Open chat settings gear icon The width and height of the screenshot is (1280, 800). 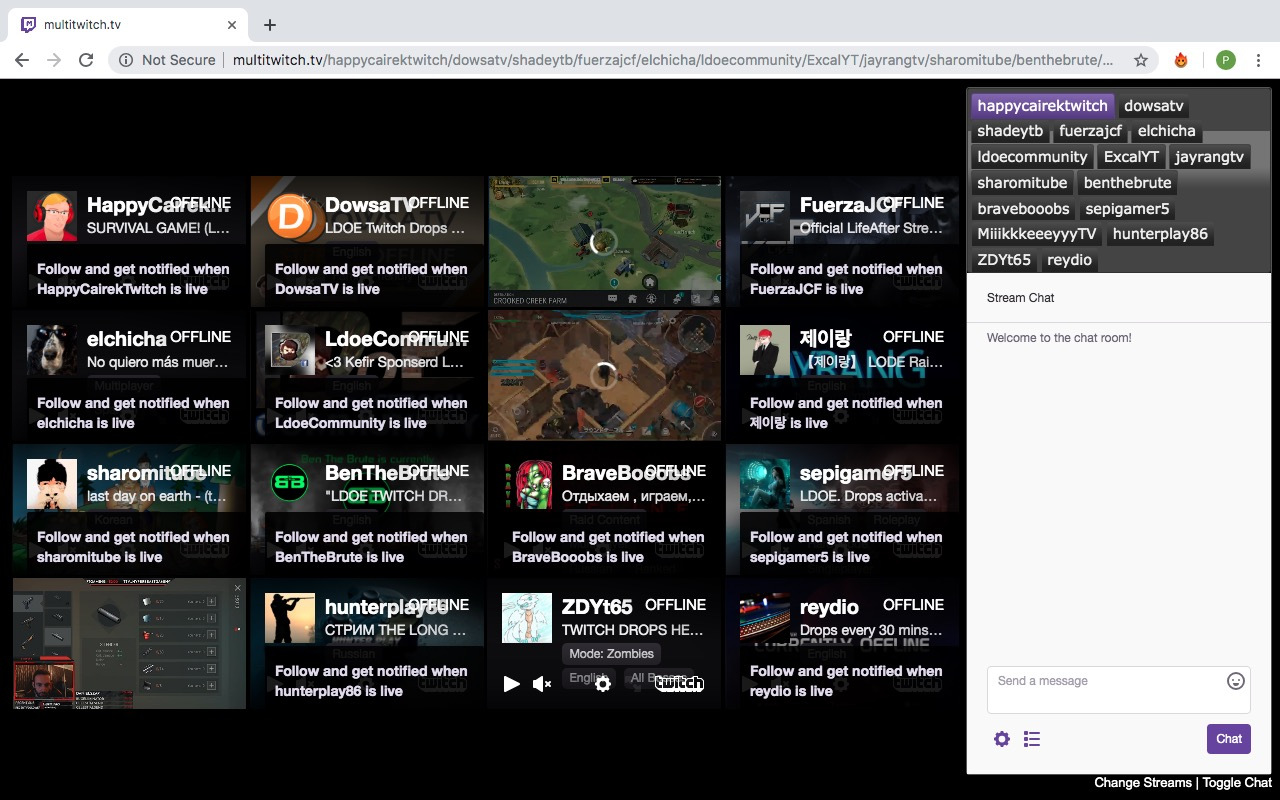1002,739
